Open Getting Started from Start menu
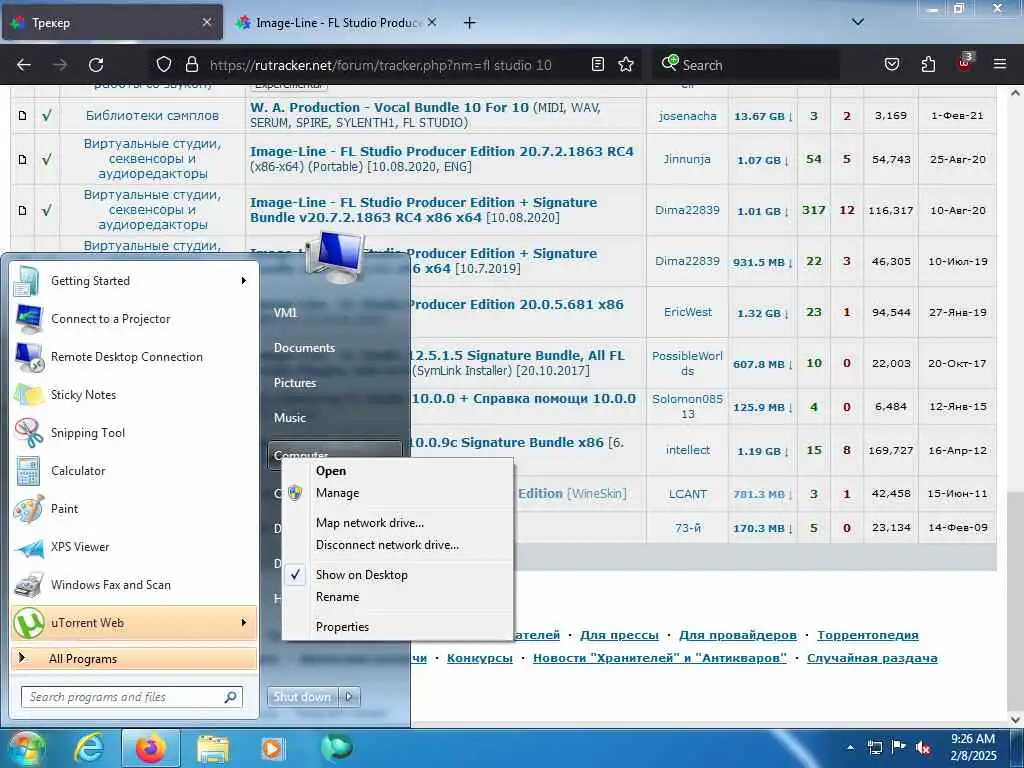 coord(133,281)
